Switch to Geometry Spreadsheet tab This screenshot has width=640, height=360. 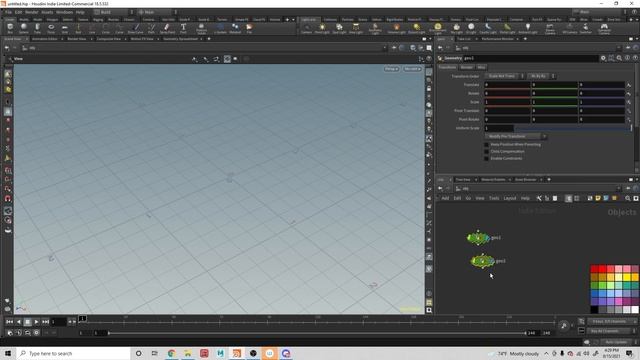click(180, 39)
